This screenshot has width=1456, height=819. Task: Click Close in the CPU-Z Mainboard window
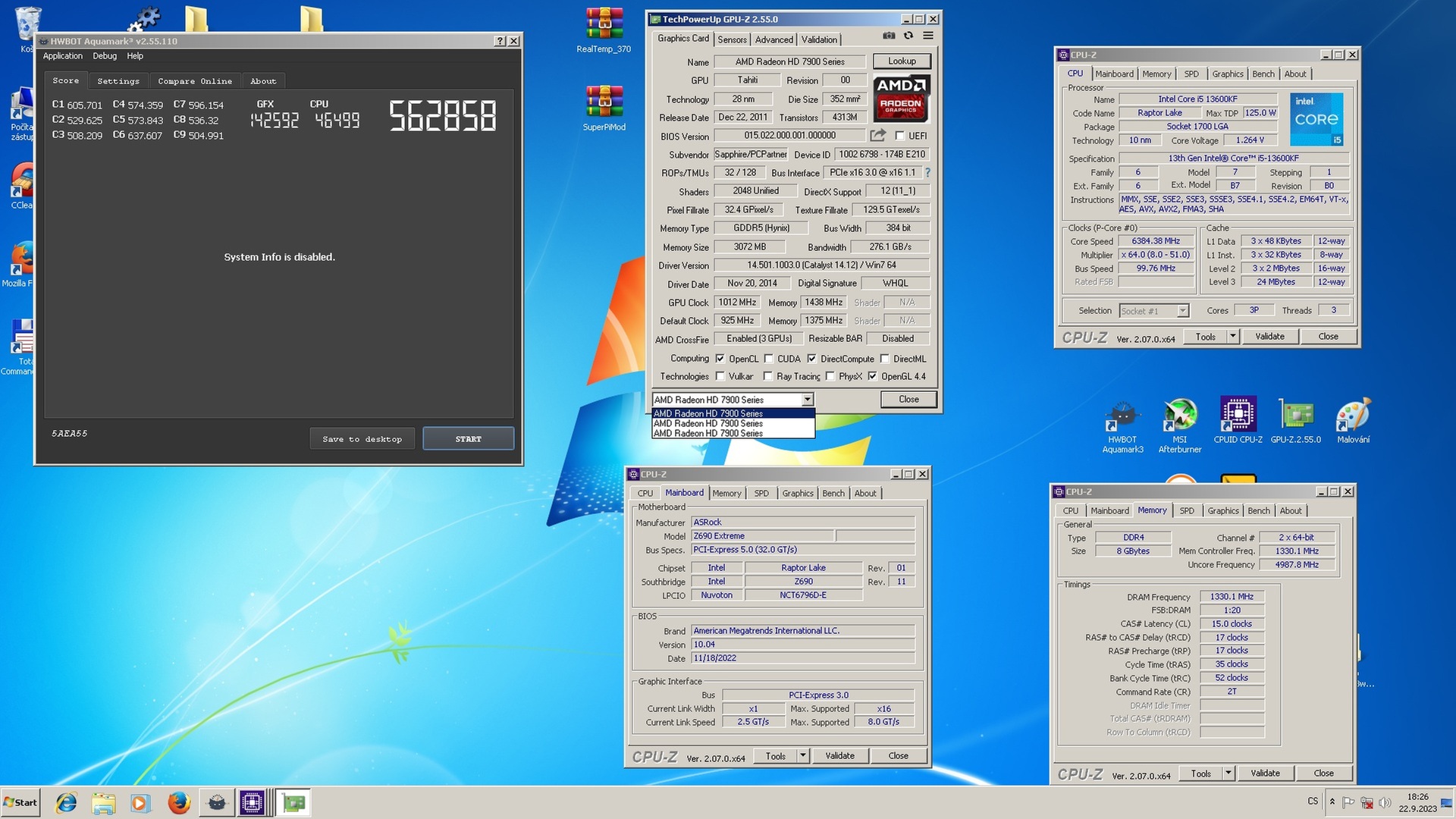click(x=898, y=755)
